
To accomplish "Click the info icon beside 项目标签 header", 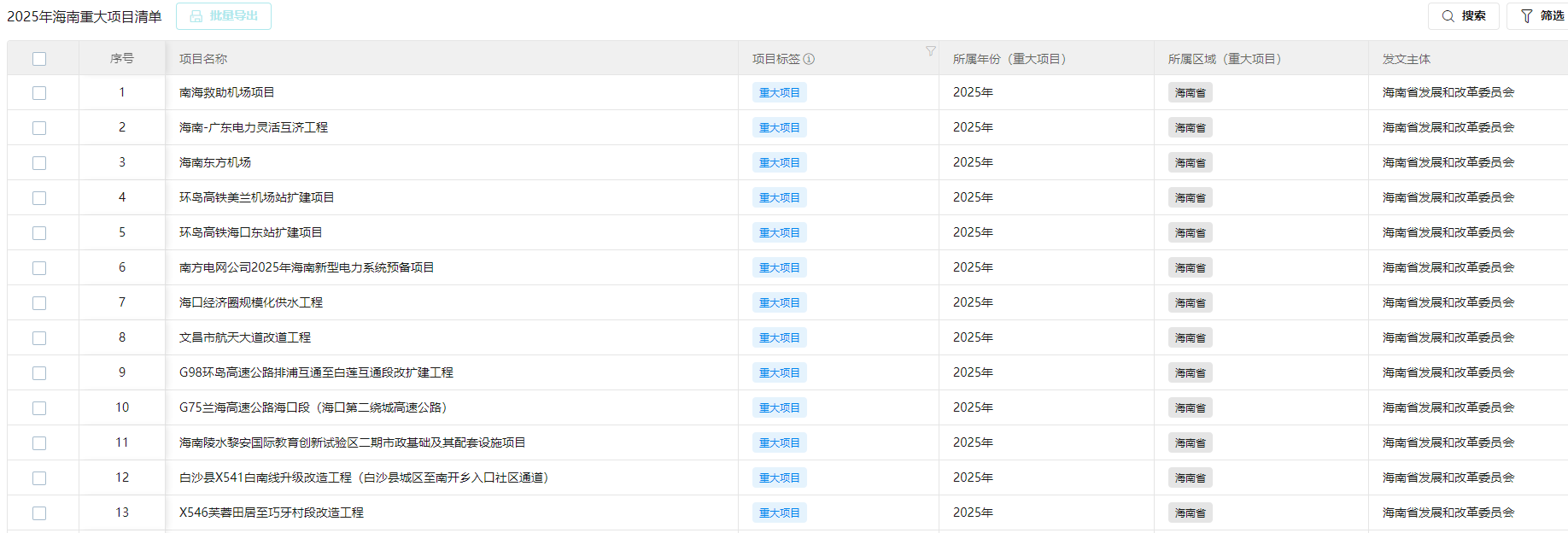I will pyautogui.click(x=809, y=59).
